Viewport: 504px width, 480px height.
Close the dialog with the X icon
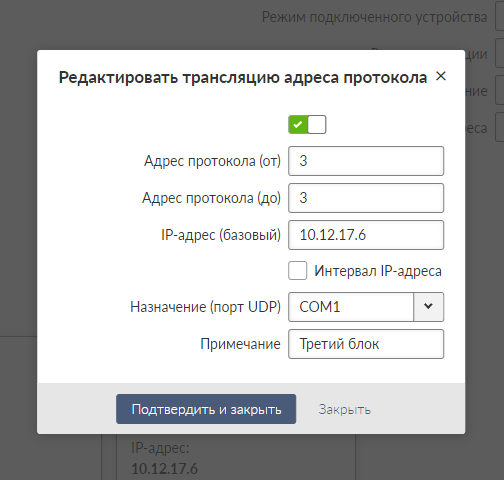441,76
